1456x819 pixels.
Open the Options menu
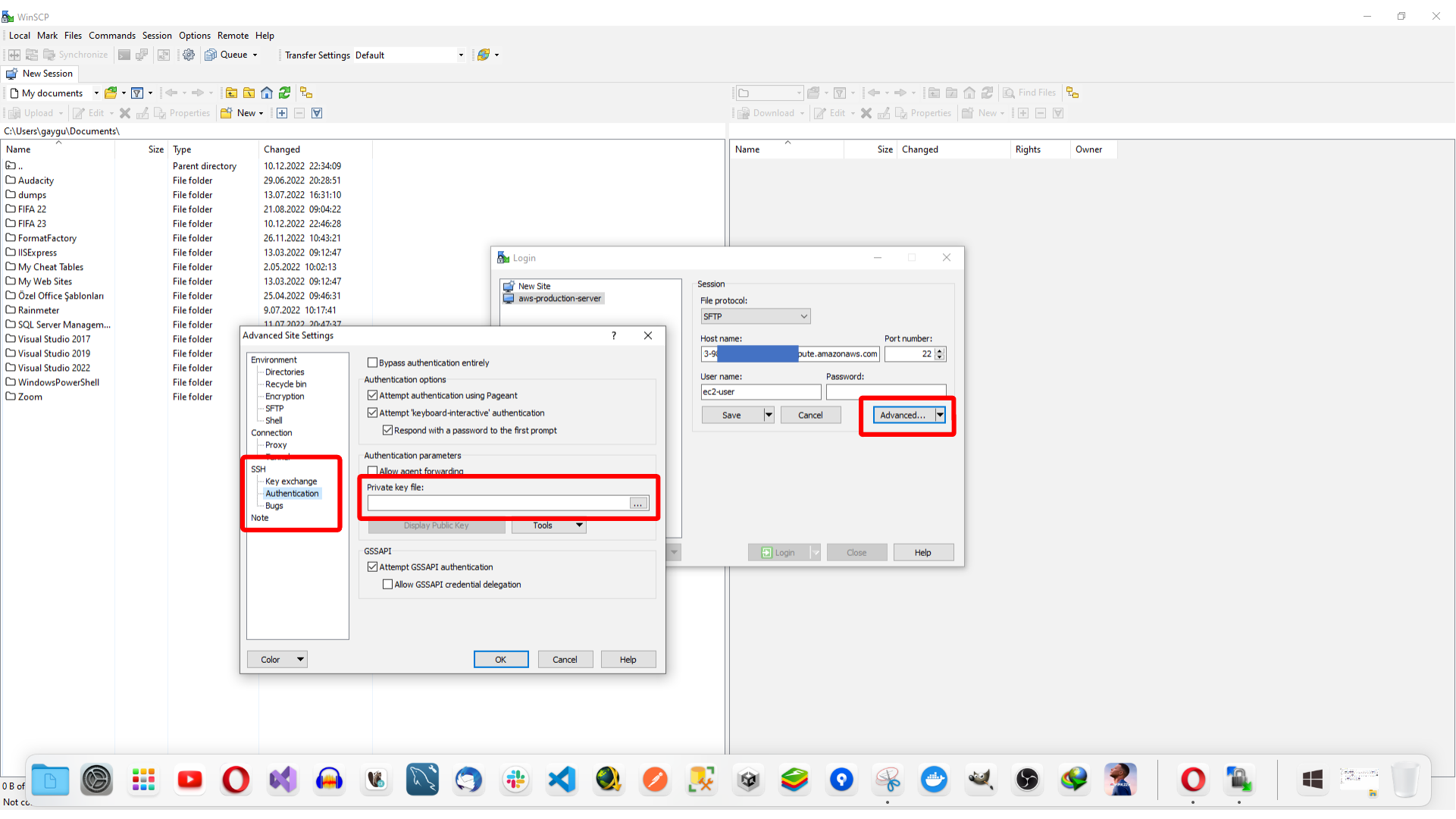[x=195, y=36]
